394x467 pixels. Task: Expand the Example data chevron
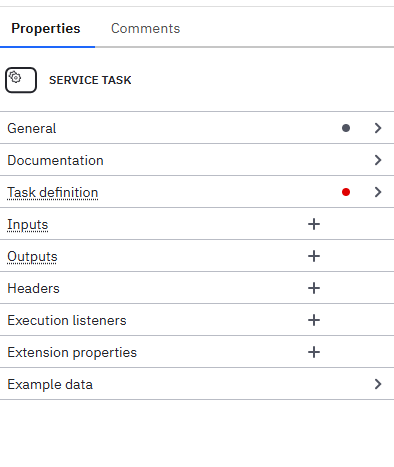tap(378, 384)
